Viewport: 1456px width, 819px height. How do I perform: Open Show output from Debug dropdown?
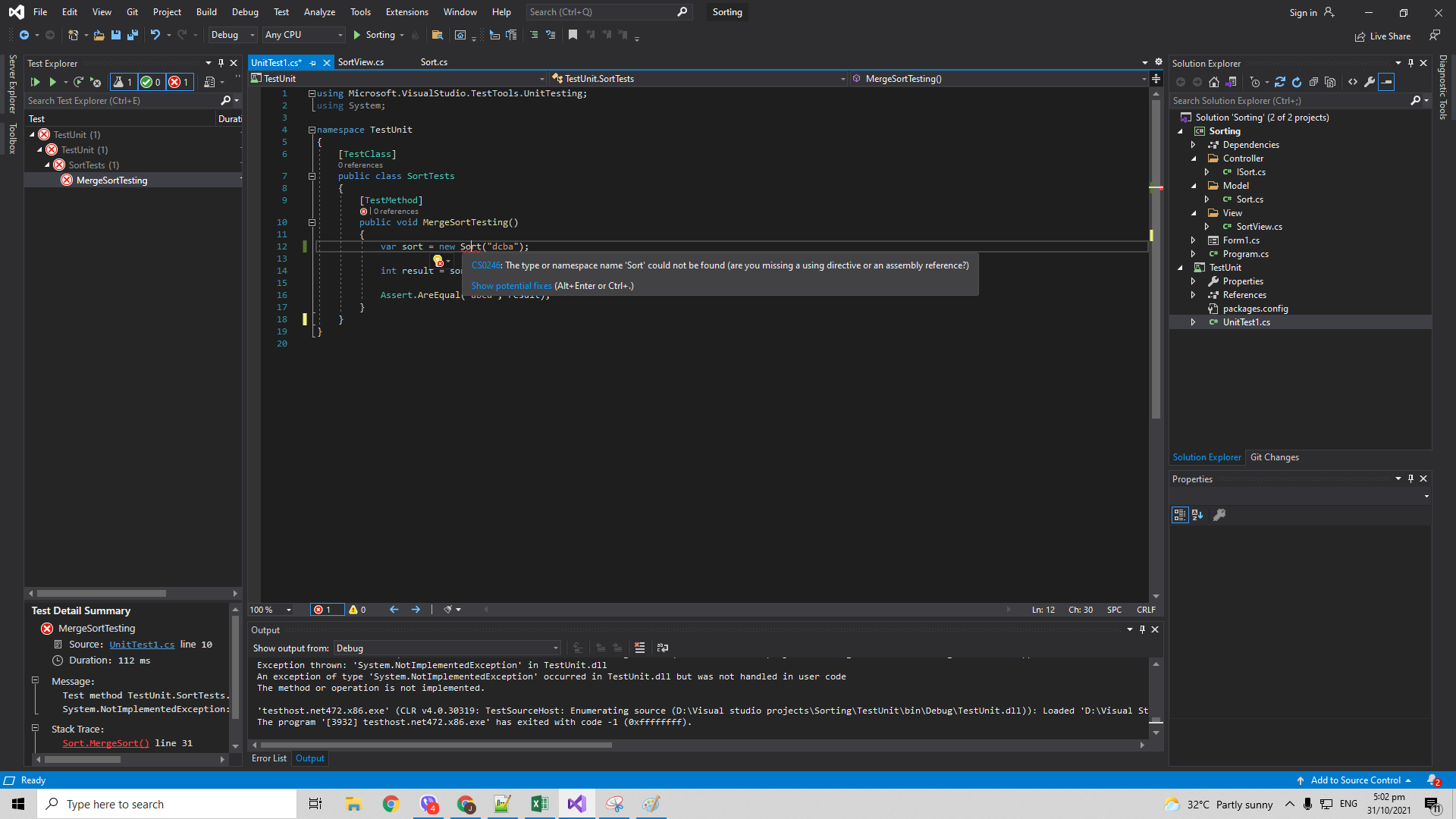point(447,648)
